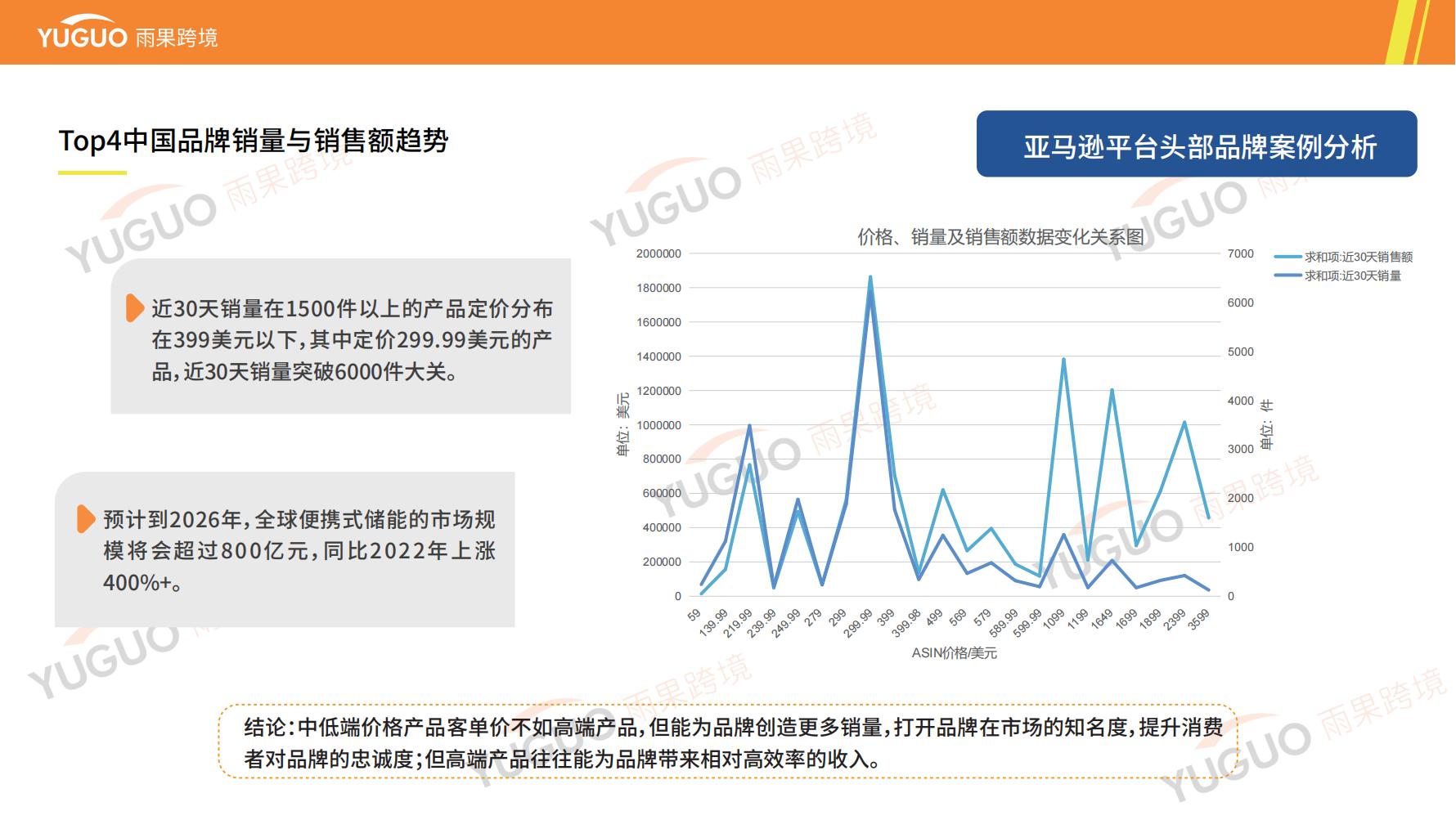1456x820 pixels.
Task: Click the left axis label 单位:美元
Action: pos(623,425)
